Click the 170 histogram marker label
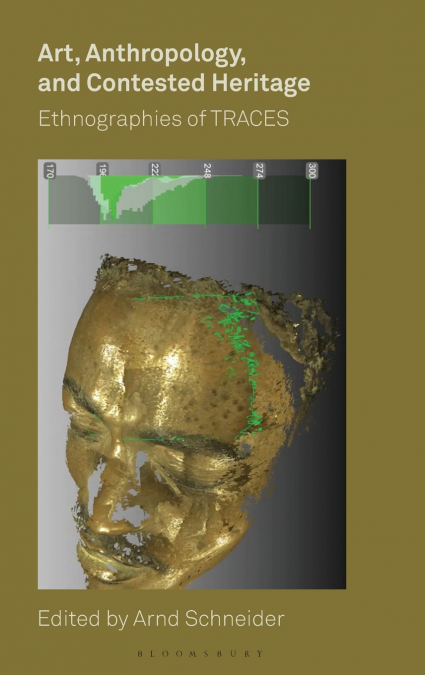The height and width of the screenshot is (675, 425). 50,170
